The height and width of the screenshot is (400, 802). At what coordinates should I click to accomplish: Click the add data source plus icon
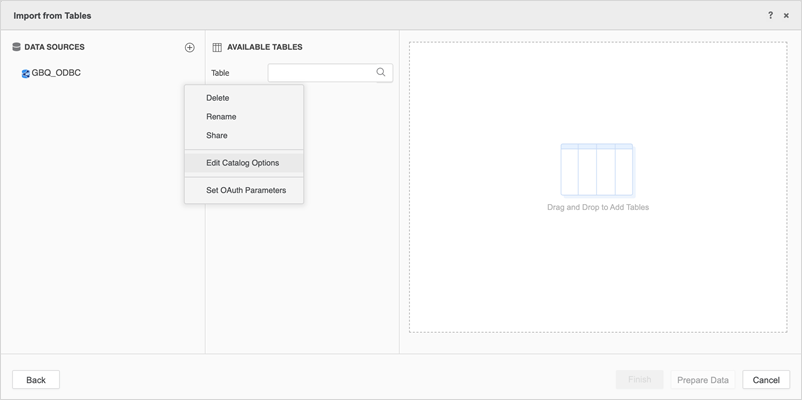pos(190,47)
